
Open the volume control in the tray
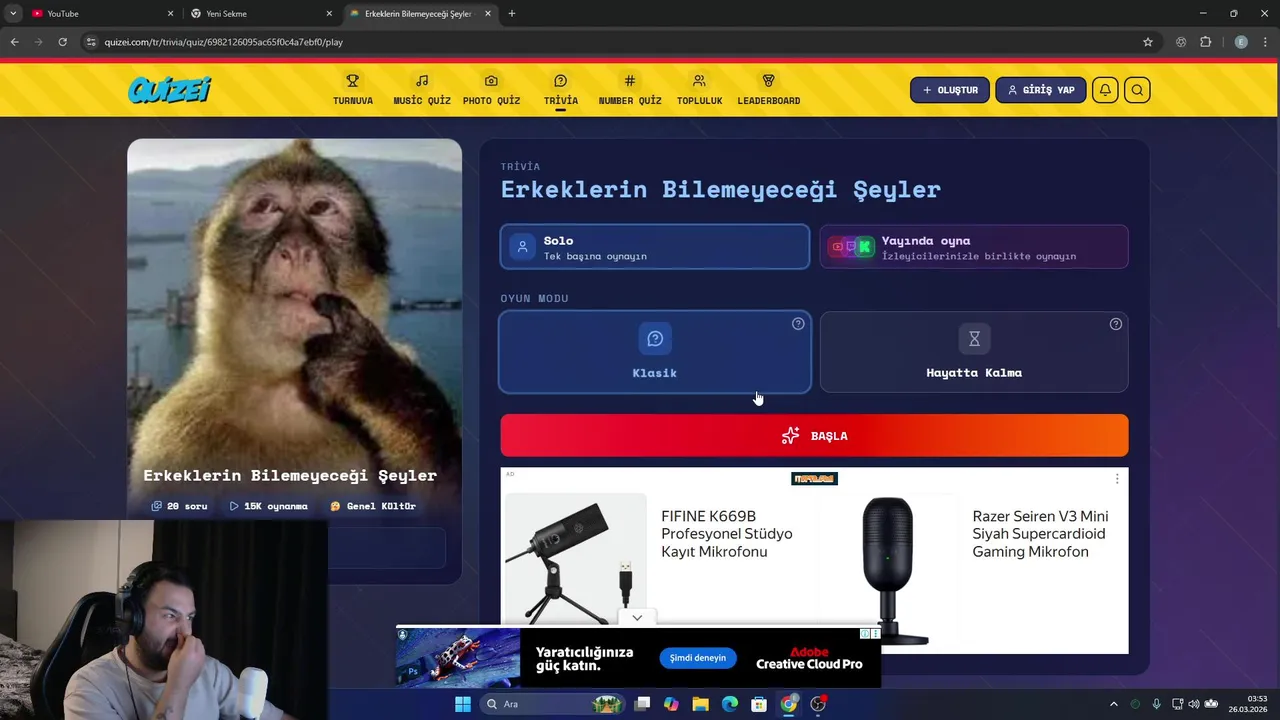1193,704
